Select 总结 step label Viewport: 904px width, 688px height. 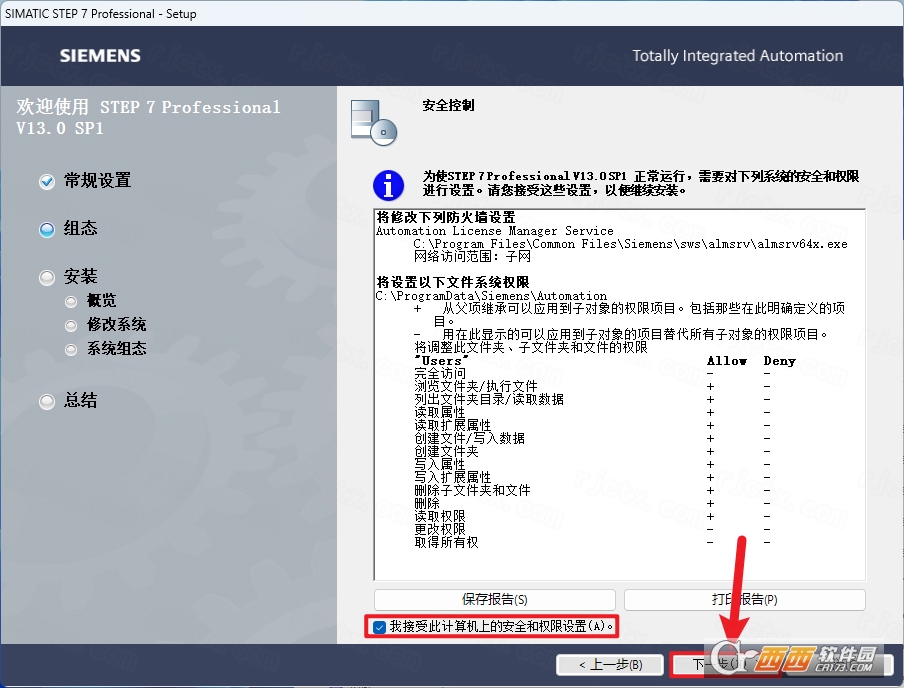point(80,400)
